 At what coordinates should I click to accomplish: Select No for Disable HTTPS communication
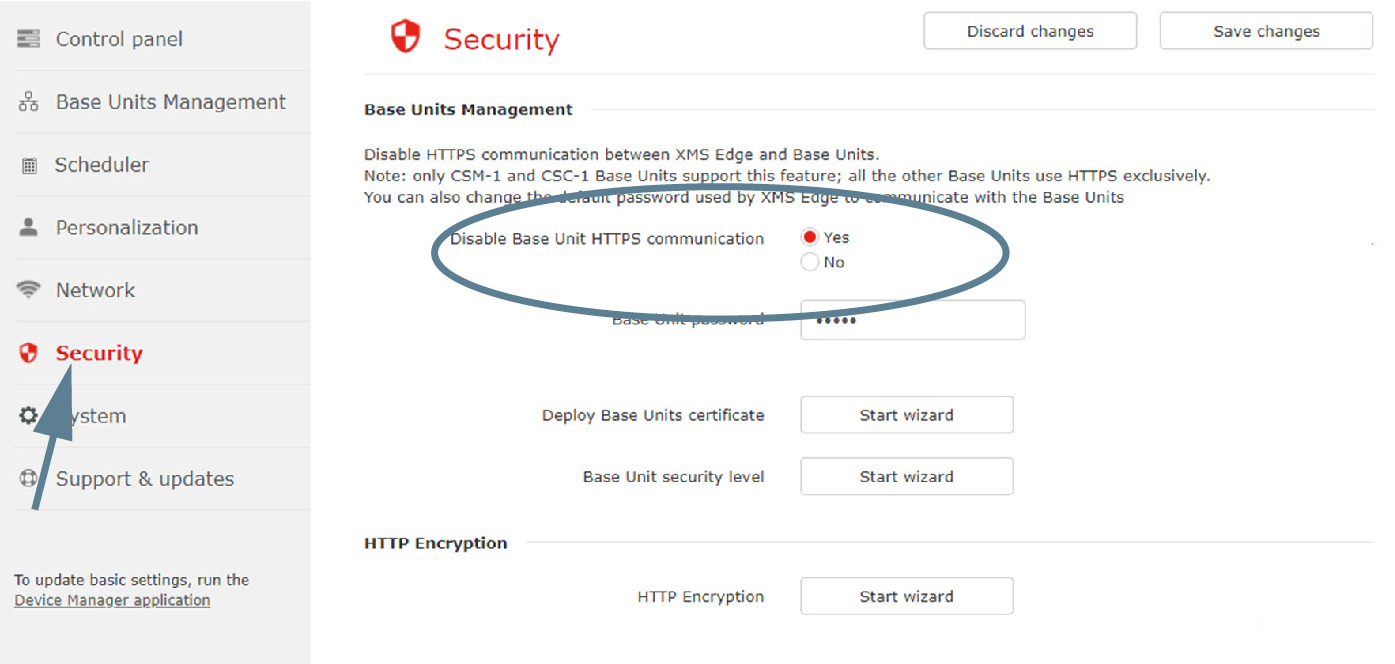(810, 262)
